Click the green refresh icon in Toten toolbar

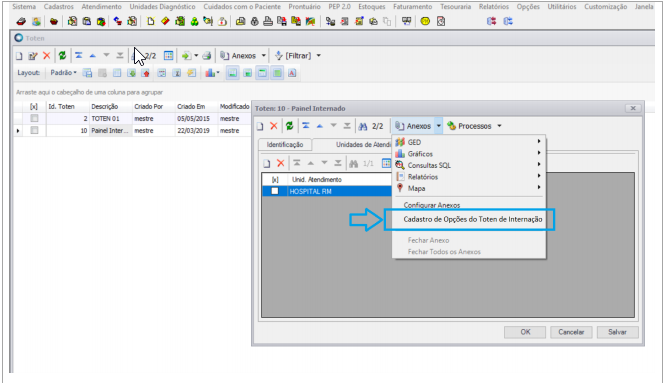62,56
